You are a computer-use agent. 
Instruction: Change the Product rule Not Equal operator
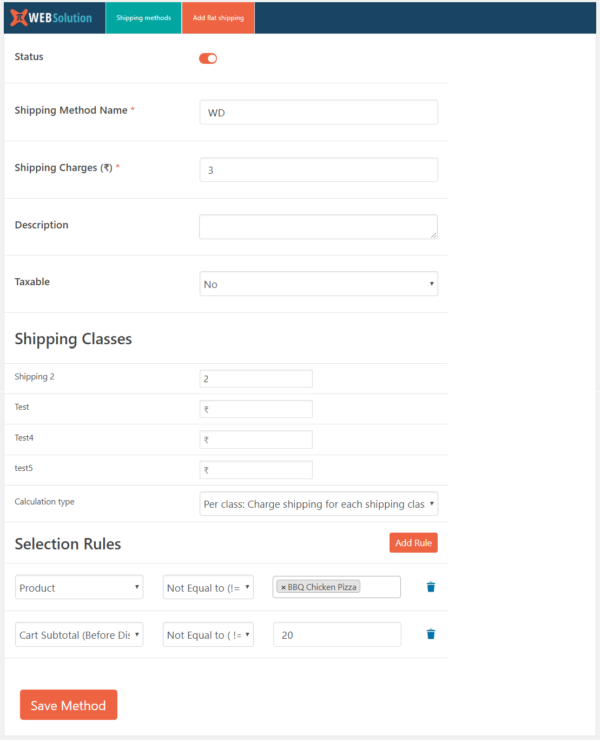pos(208,587)
